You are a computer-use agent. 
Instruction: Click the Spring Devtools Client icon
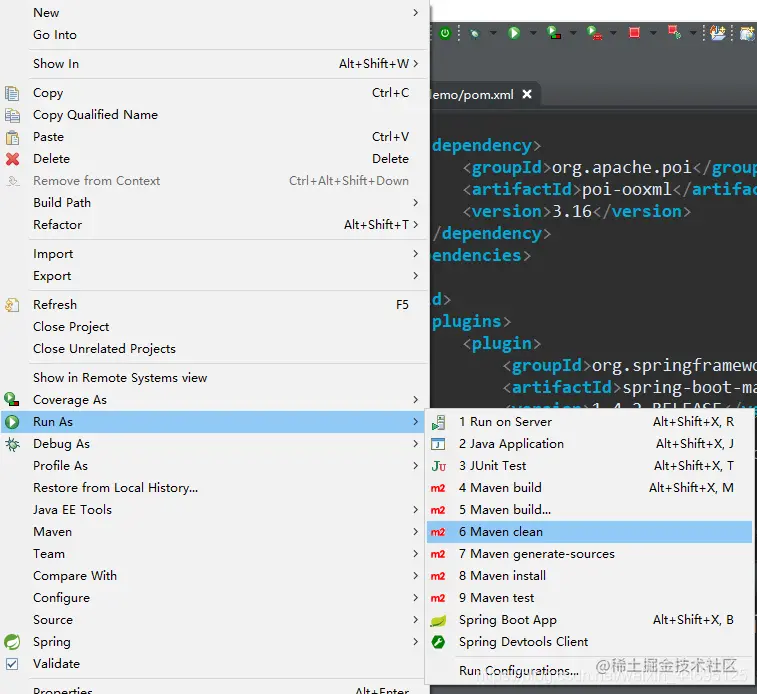point(438,642)
